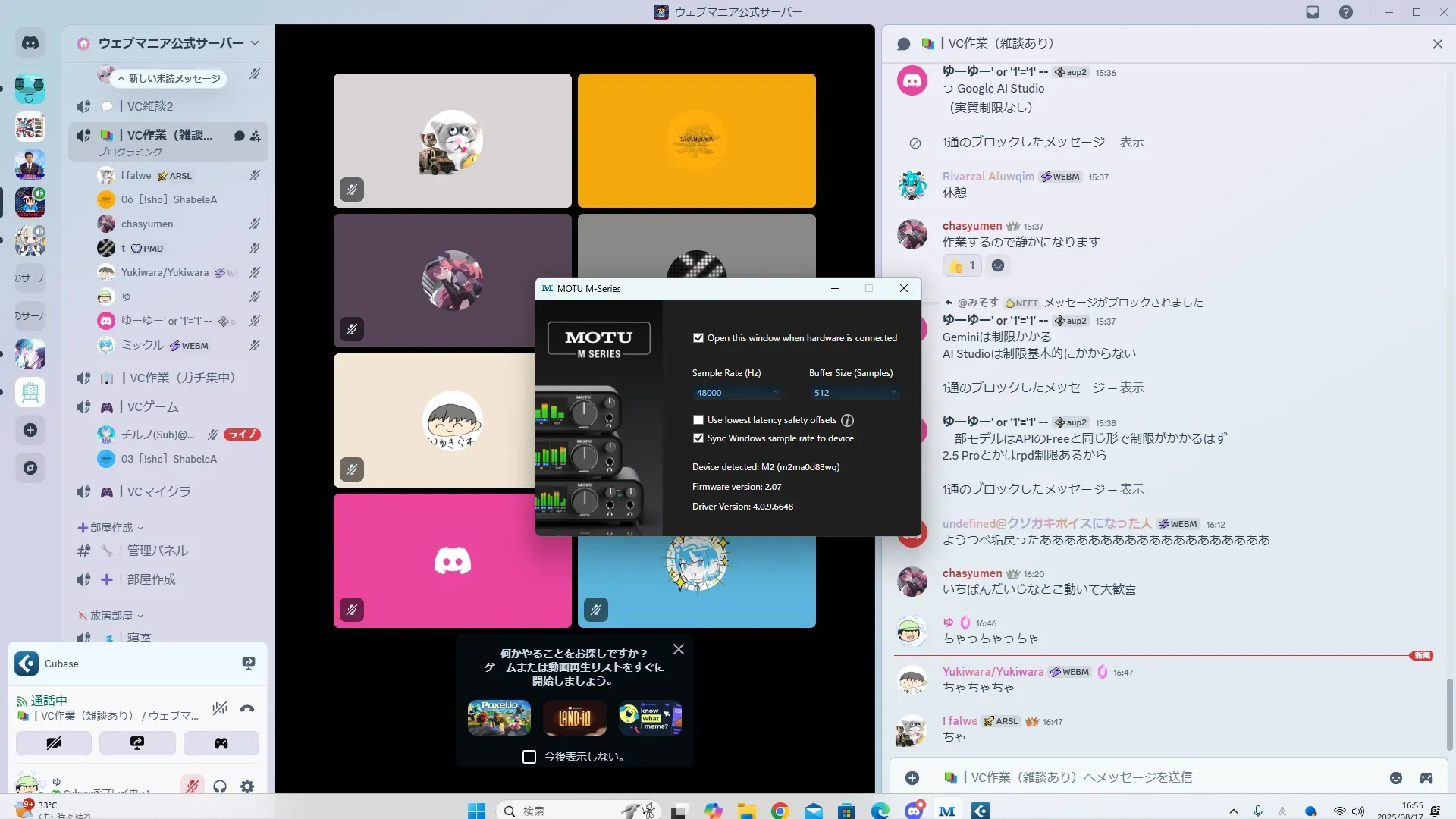Screen dimensions: 1456x819
Task: Check the 今後表示しない checkbox
Action: tap(529, 757)
